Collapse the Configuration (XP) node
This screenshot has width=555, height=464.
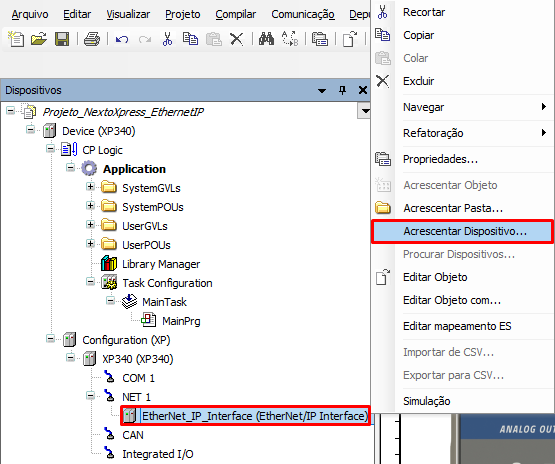(x=51, y=339)
